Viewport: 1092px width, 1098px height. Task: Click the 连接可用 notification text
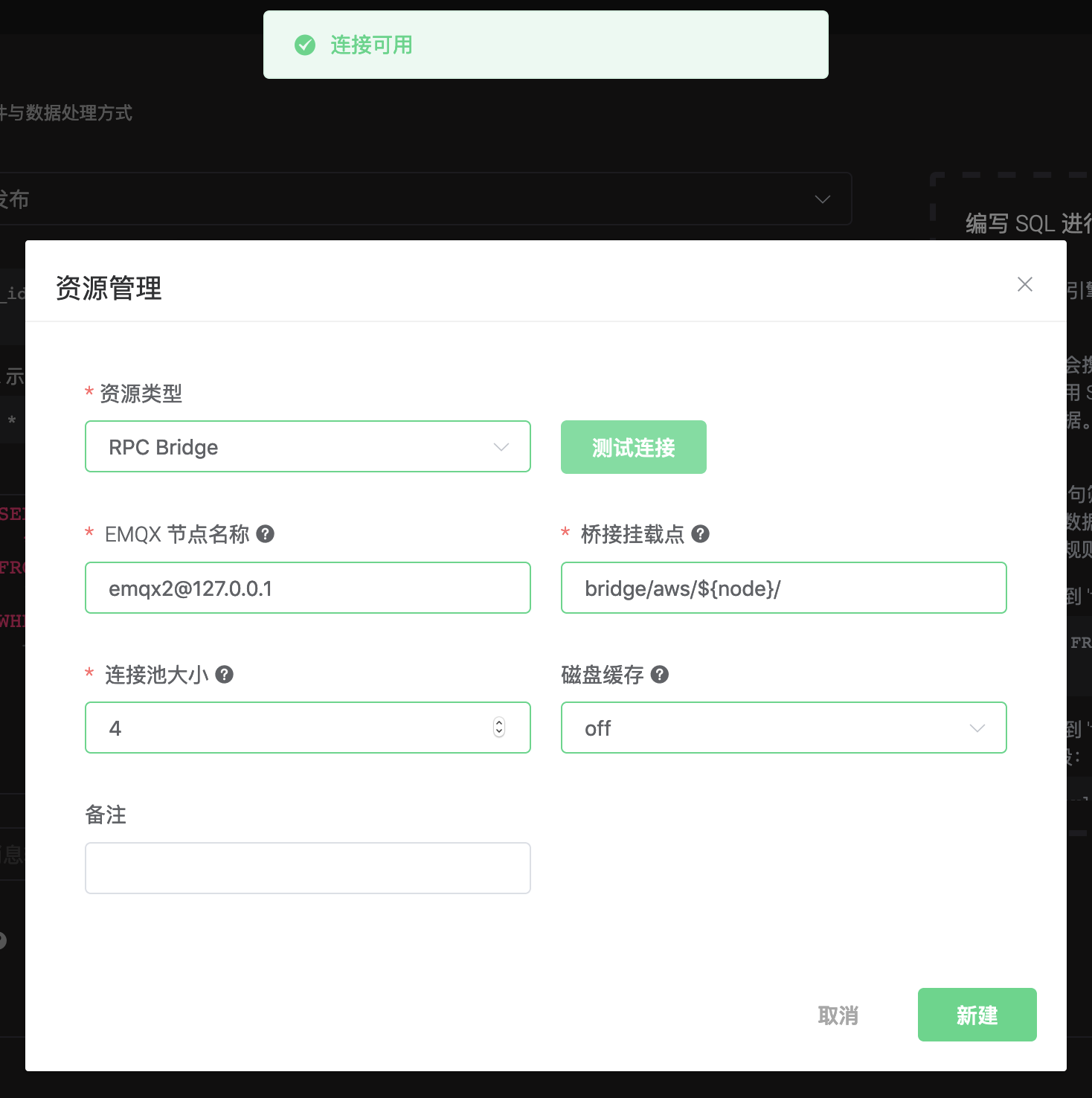(371, 45)
